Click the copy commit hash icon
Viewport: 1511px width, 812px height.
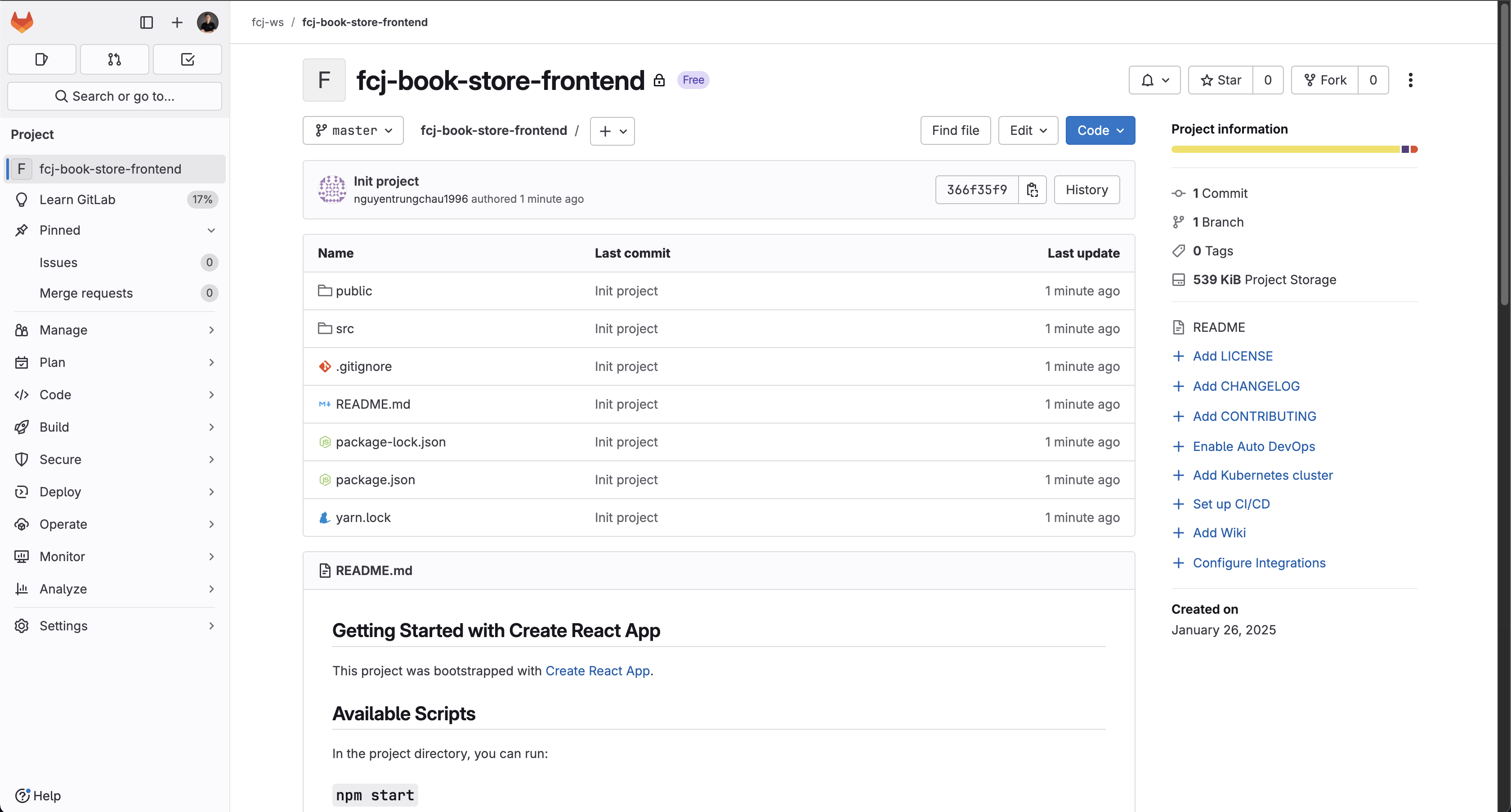click(x=1032, y=189)
